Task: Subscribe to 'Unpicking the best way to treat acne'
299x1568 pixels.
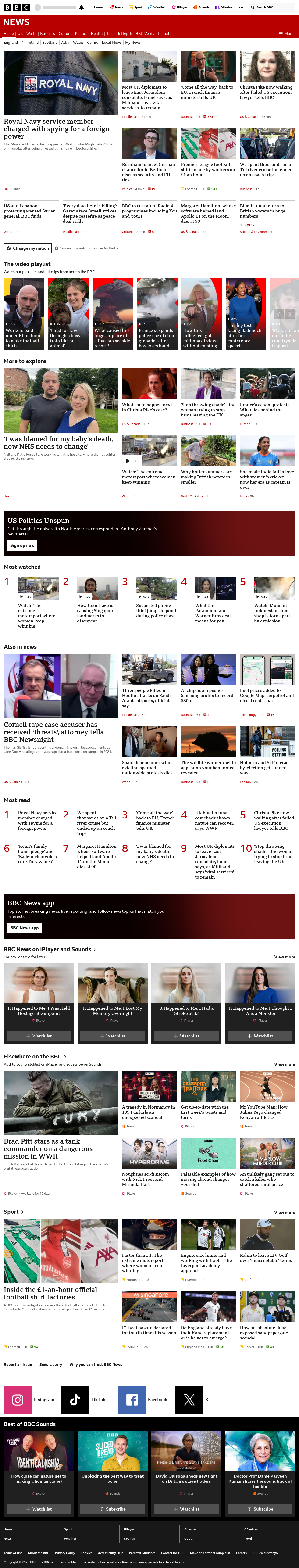Action: [x=113, y=1509]
